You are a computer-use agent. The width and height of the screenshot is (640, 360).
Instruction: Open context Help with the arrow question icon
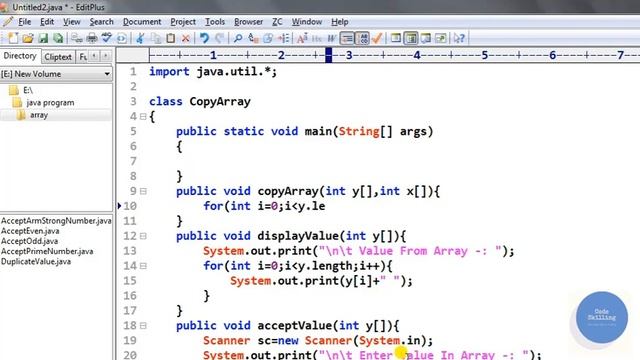point(459,38)
